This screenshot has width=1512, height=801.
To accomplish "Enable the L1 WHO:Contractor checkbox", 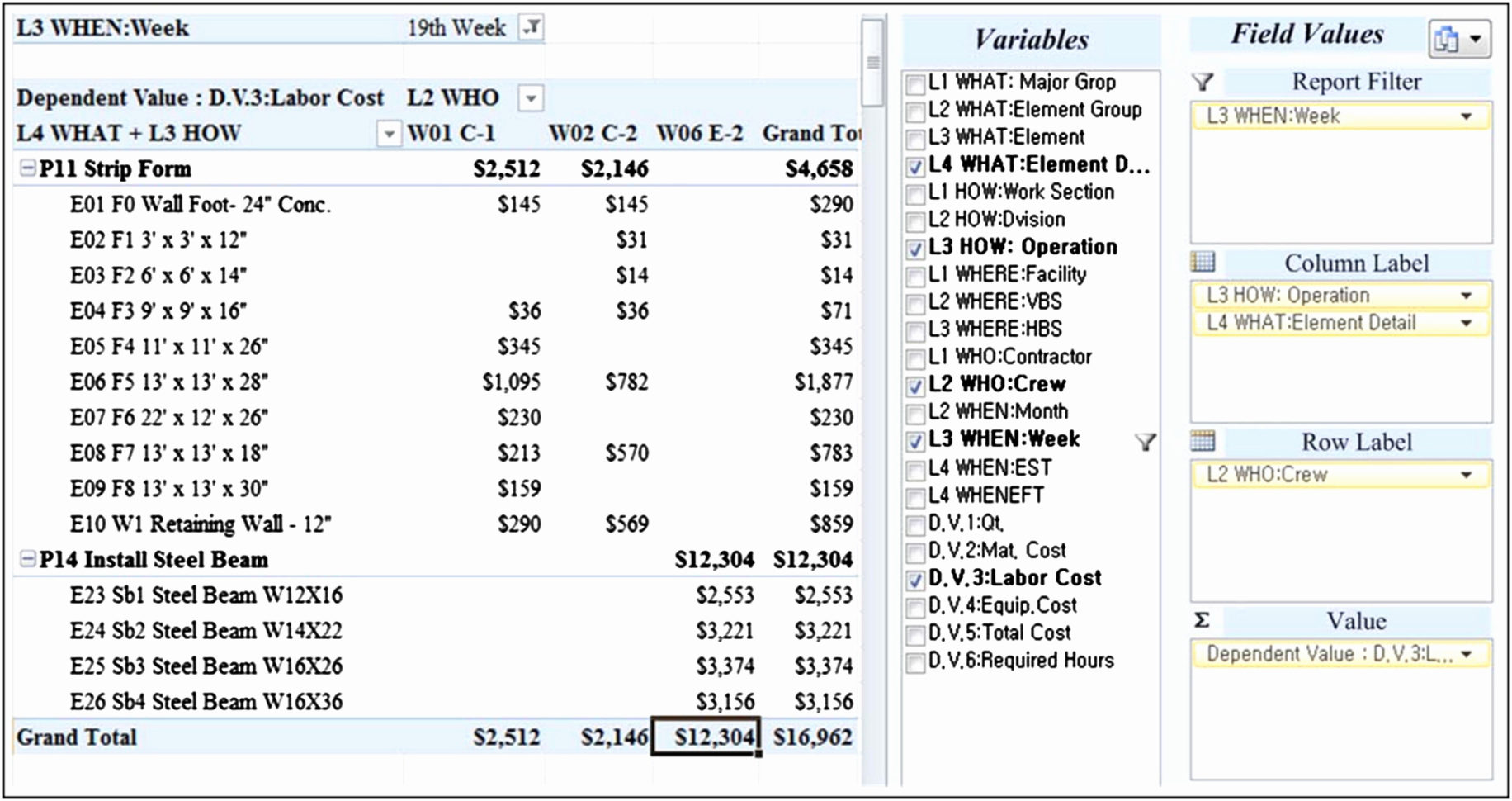I will pyautogui.click(x=914, y=357).
